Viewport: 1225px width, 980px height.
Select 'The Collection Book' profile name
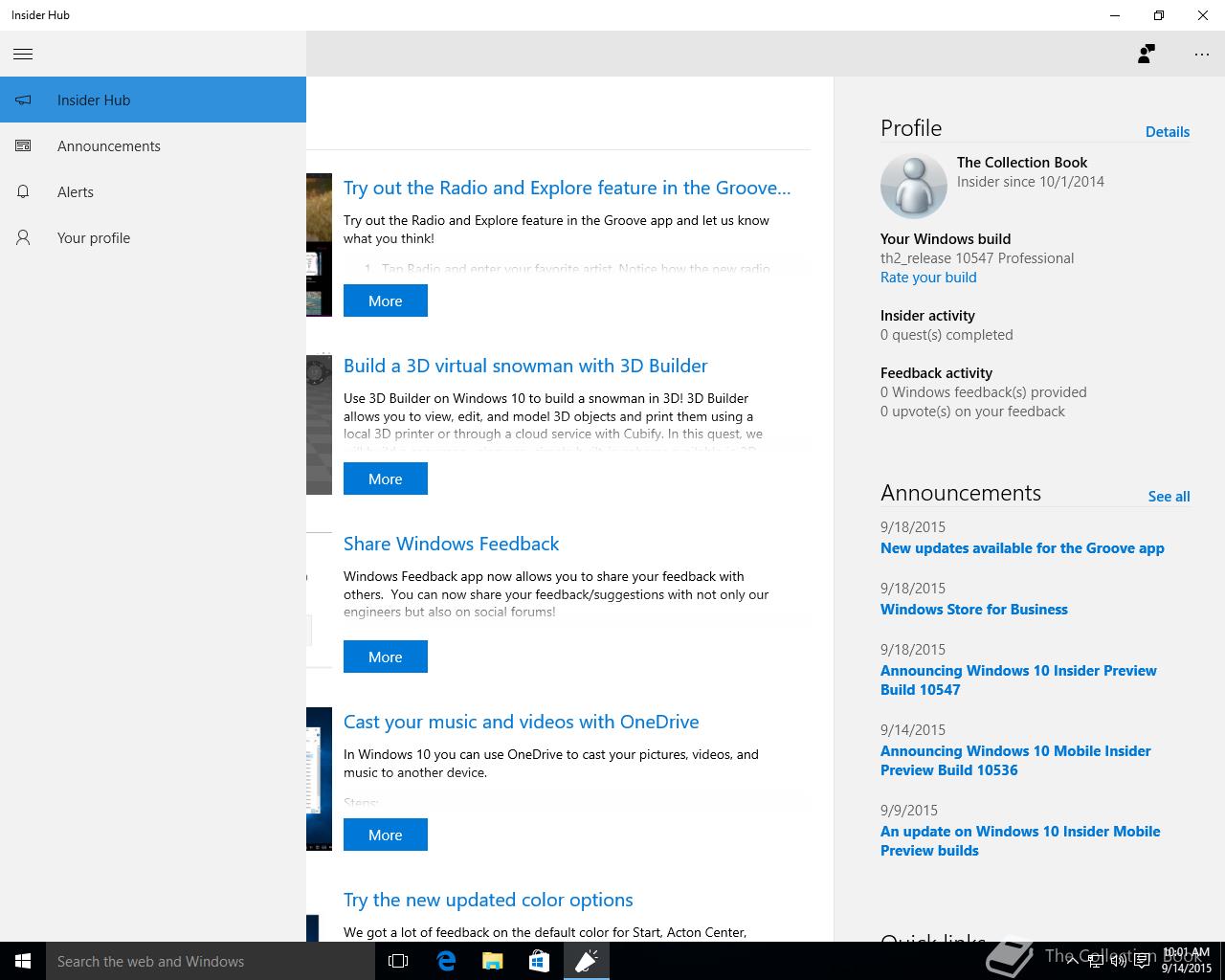pyautogui.click(x=1022, y=163)
